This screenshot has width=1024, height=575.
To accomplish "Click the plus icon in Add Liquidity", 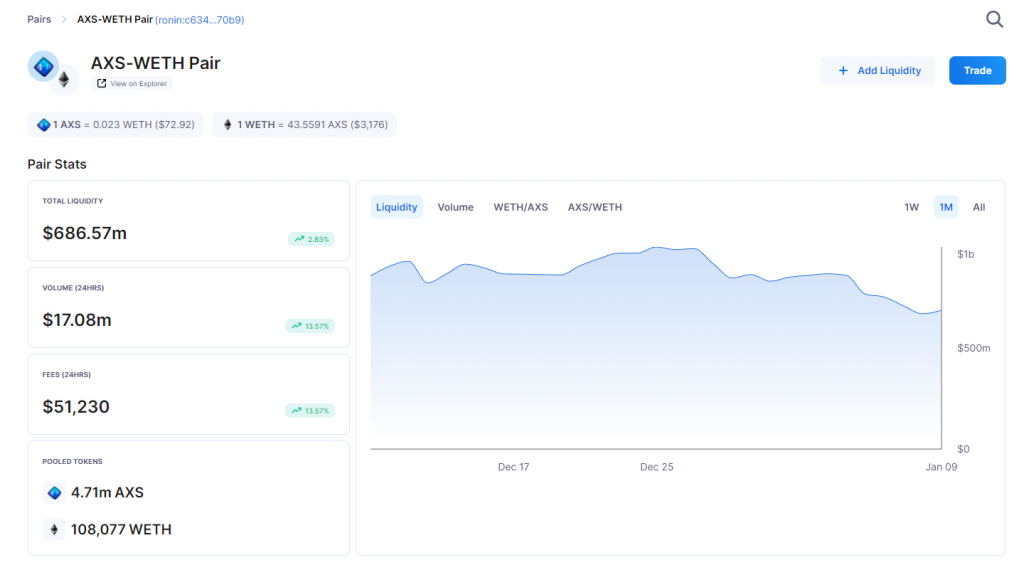I will (x=843, y=71).
